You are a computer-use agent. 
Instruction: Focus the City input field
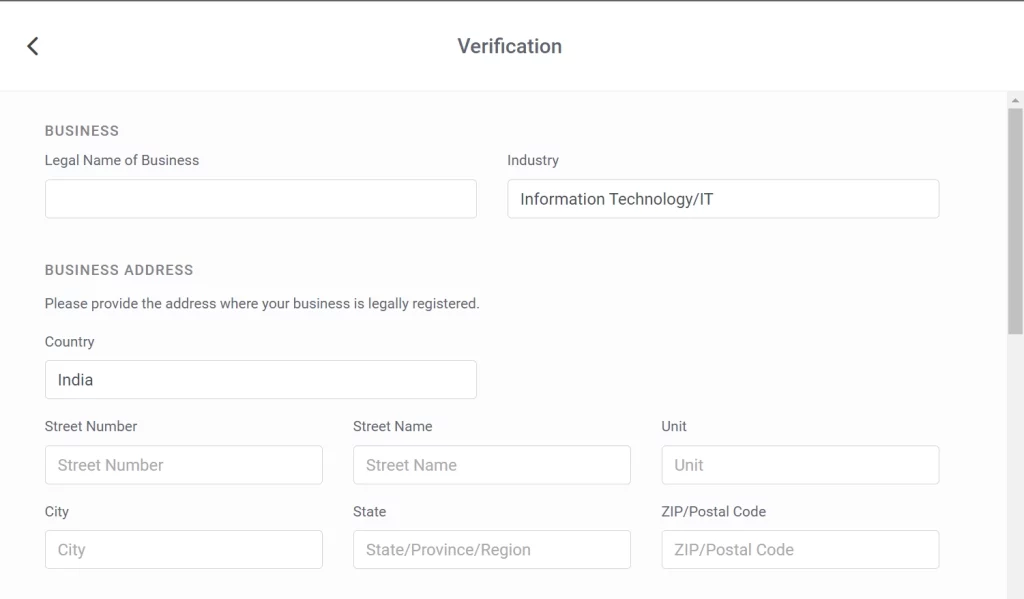184,549
